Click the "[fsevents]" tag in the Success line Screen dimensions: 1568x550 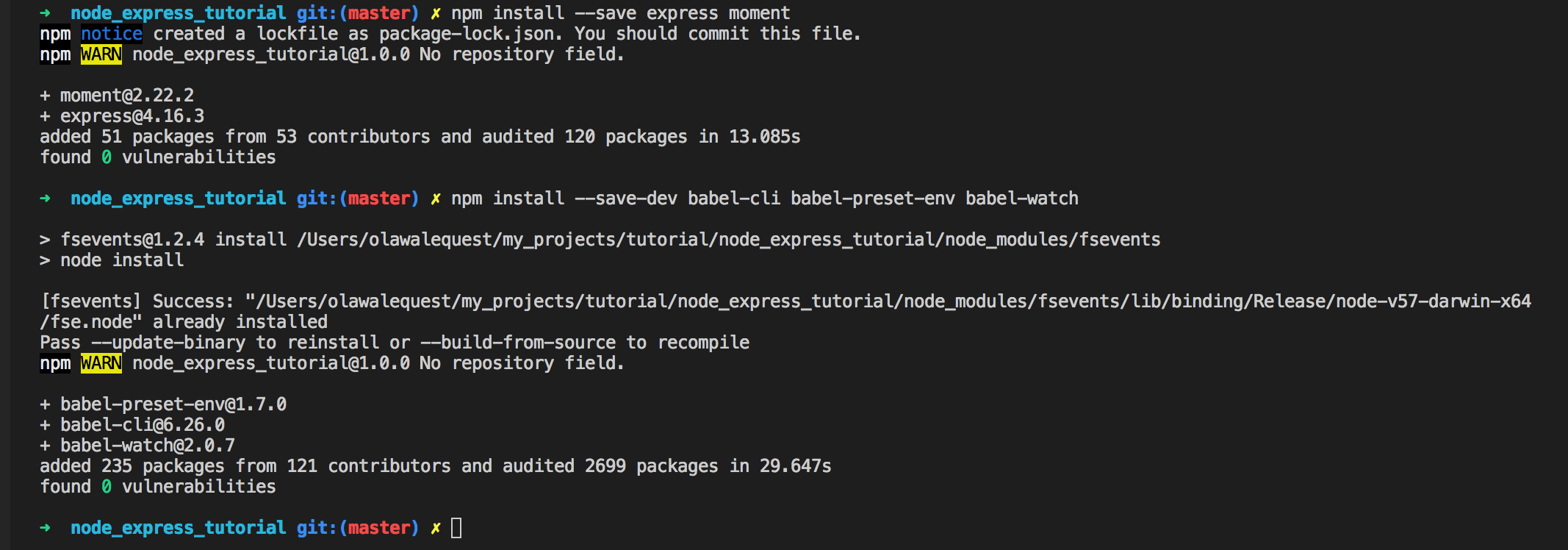[x=91, y=301]
